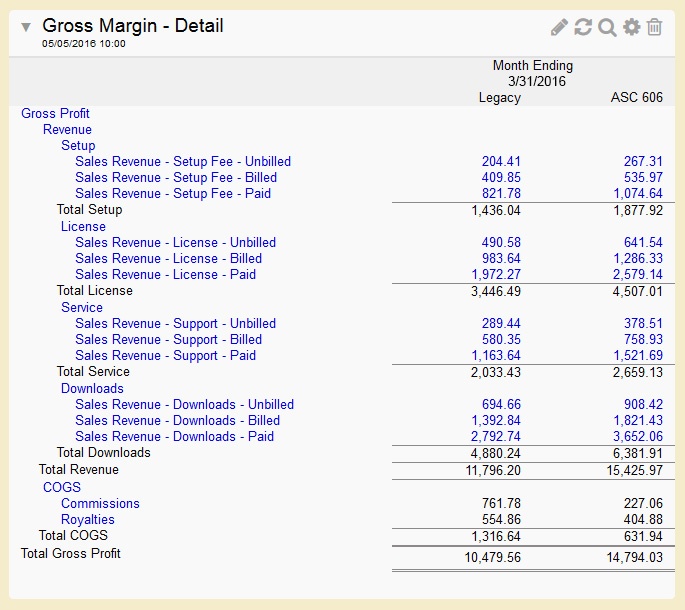Screen dimensions: 685x610
Task: Delete the widget with trash icon
Action: [654, 27]
